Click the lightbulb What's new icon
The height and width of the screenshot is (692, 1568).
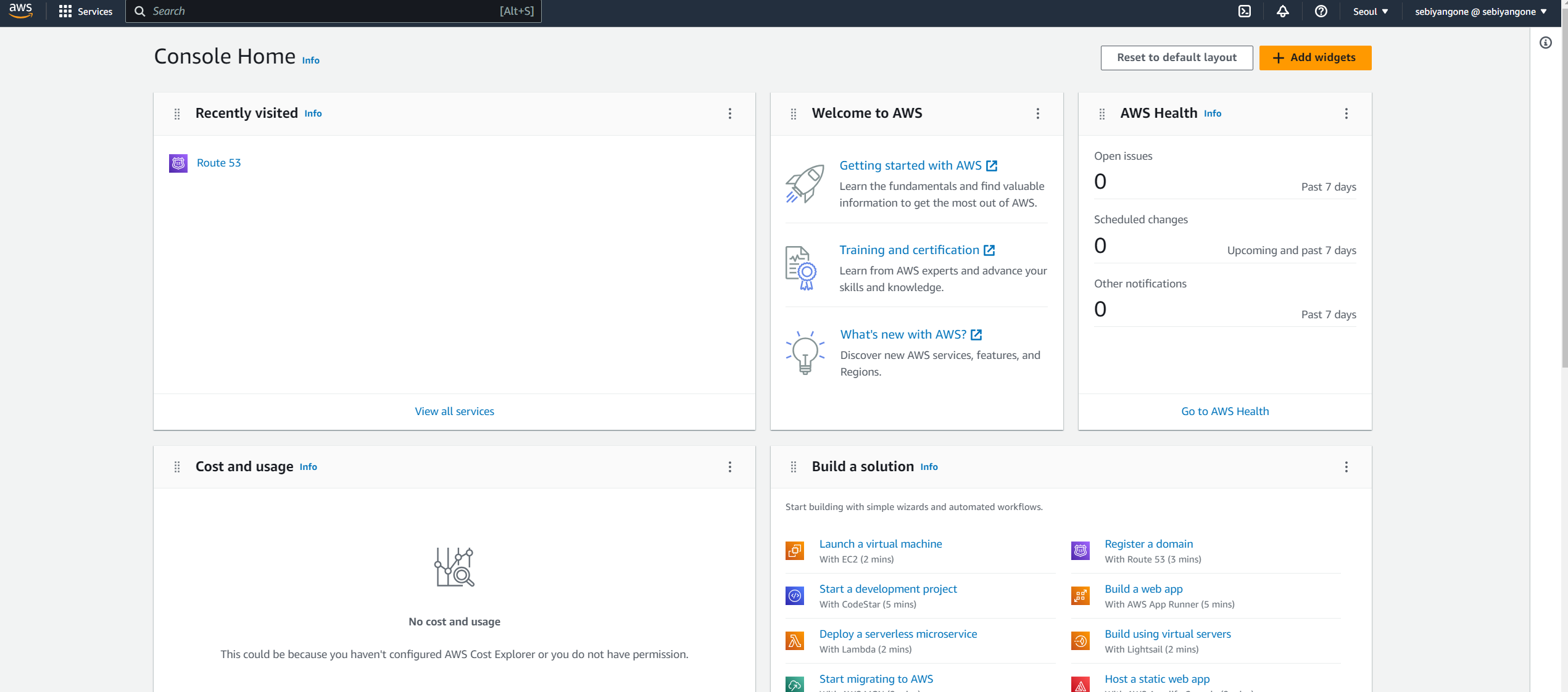pos(805,353)
